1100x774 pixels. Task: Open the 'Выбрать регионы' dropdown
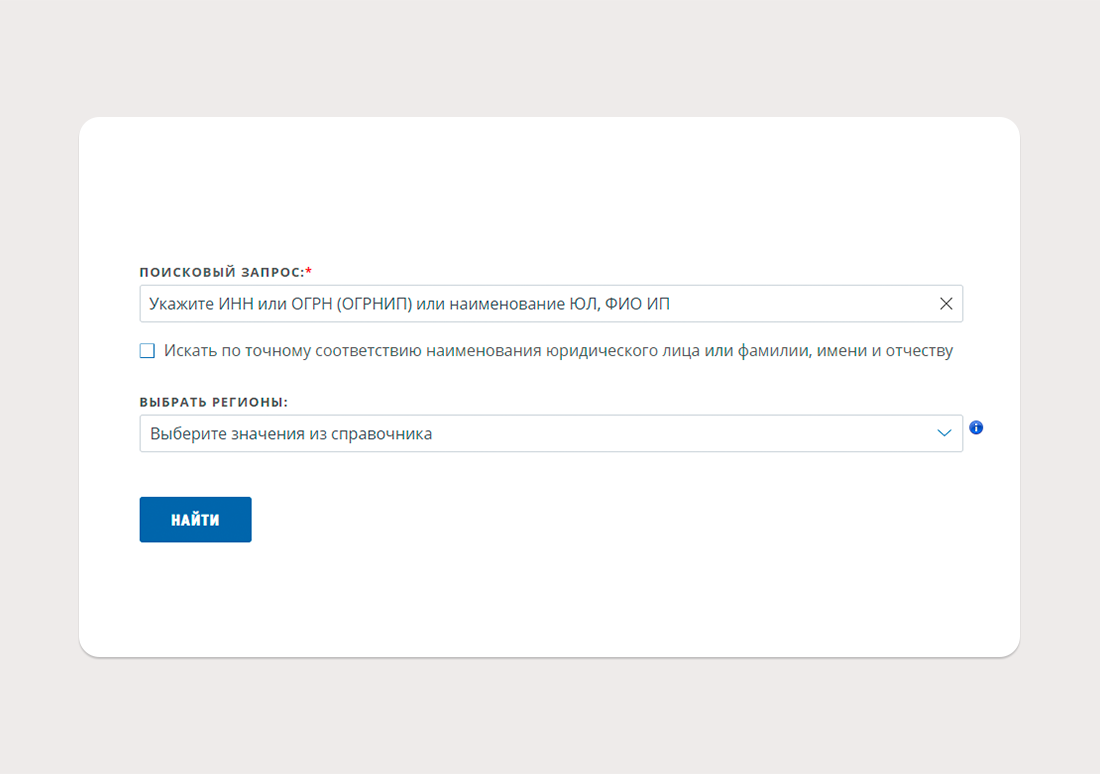coord(551,433)
